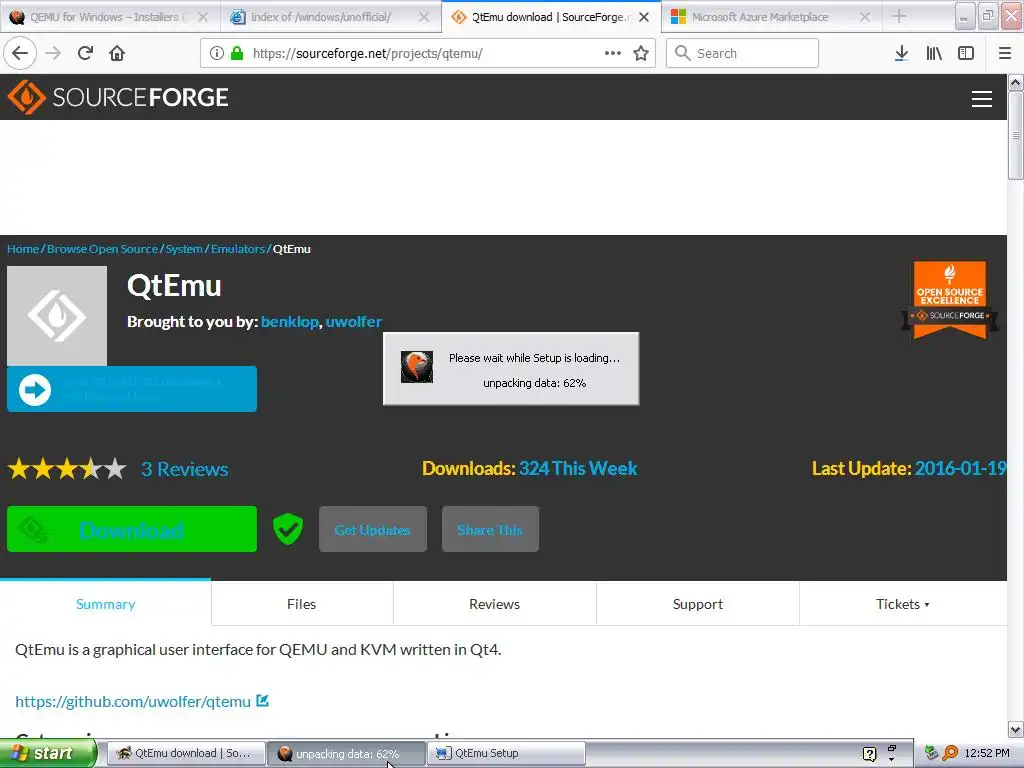Select QtEmu download taskbar item

point(186,754)
